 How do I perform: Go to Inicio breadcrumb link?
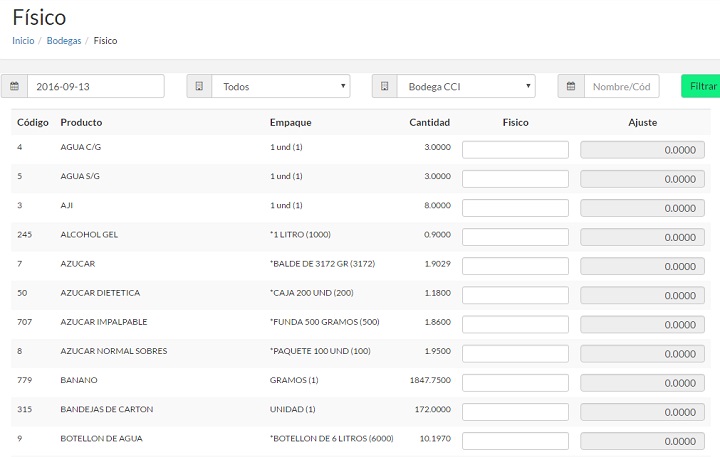[23, 41]
